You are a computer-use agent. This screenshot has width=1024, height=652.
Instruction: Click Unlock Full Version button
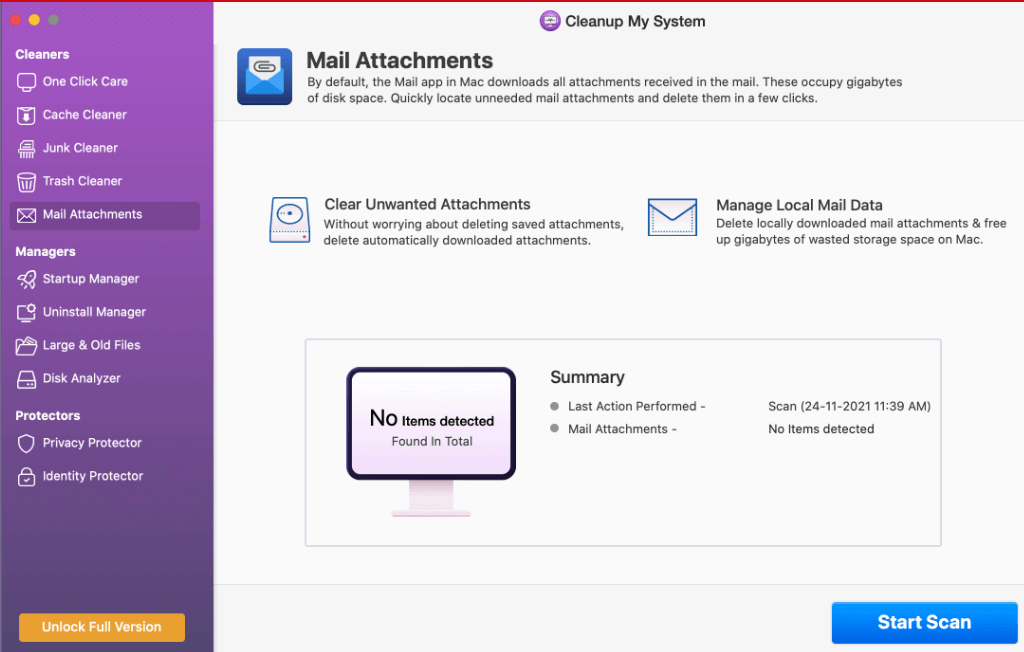(102, 627)
